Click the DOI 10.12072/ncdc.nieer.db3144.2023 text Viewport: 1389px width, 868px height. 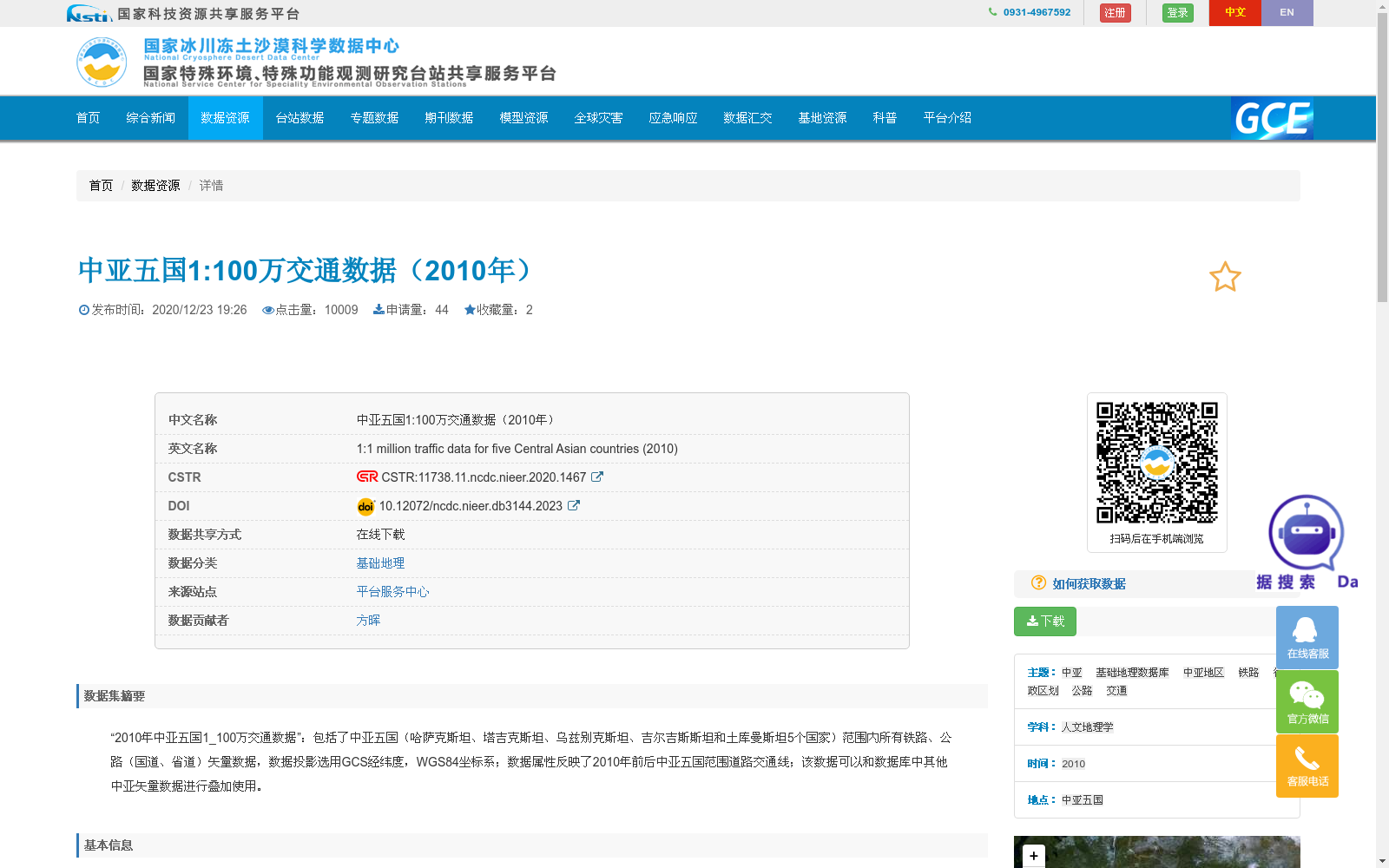coord(471,506)
